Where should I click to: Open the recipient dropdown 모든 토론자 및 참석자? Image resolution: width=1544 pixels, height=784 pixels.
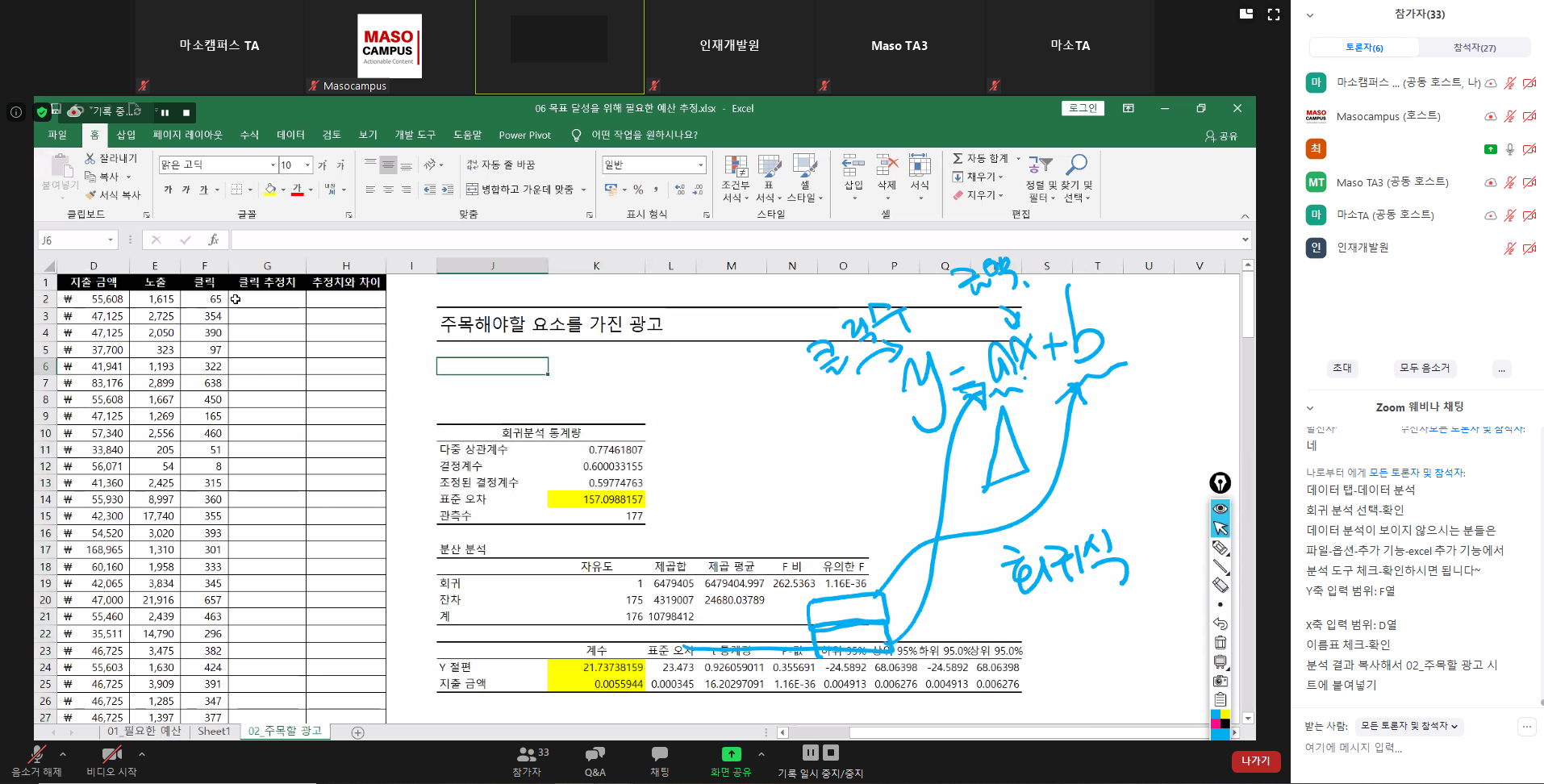(1408, 726)
